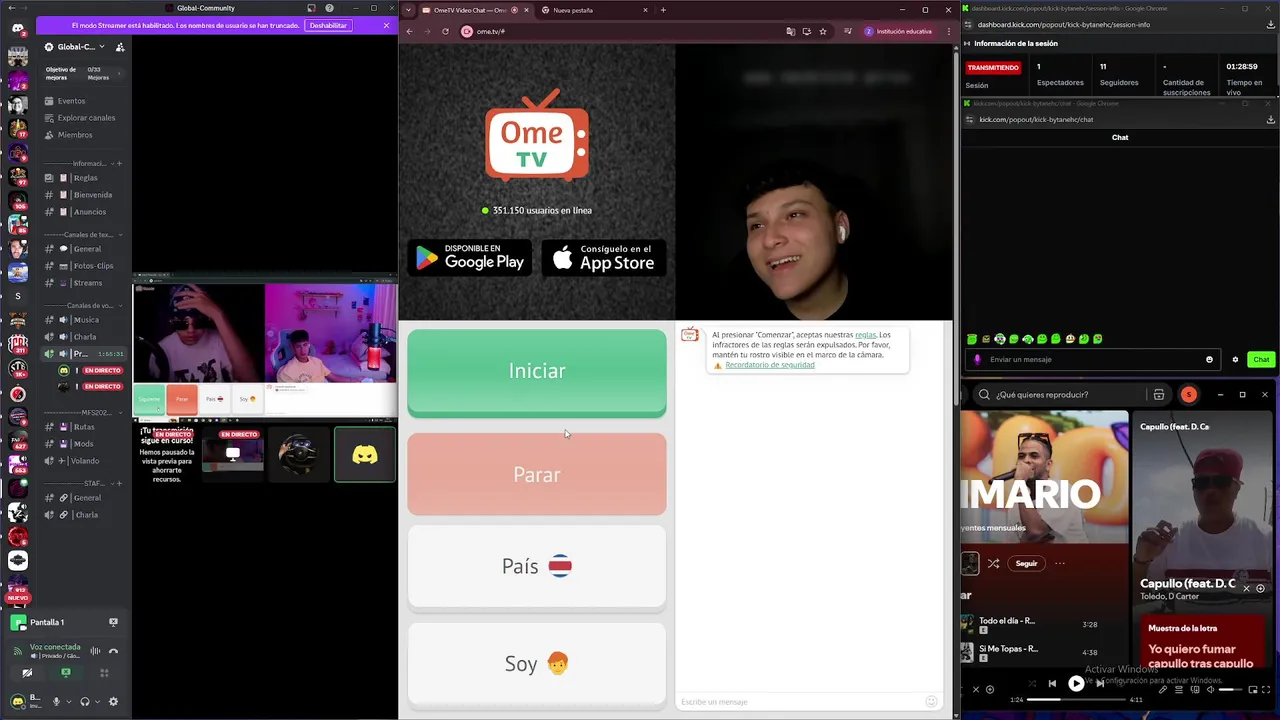Toggle Spotify play/pause button
The height and width of the screenshot is (720, 1280).
click(x=1076, y=684)
